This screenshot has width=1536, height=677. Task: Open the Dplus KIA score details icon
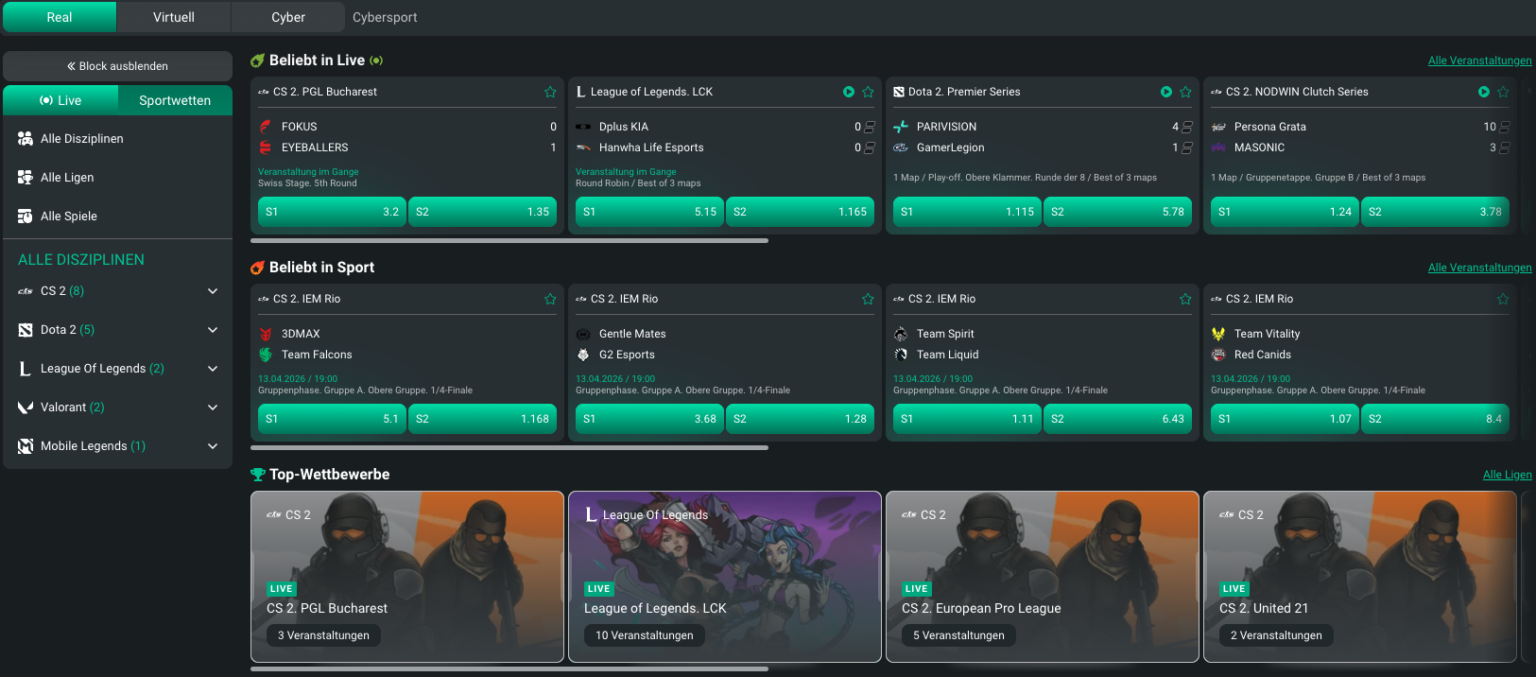tap(869, 127)
